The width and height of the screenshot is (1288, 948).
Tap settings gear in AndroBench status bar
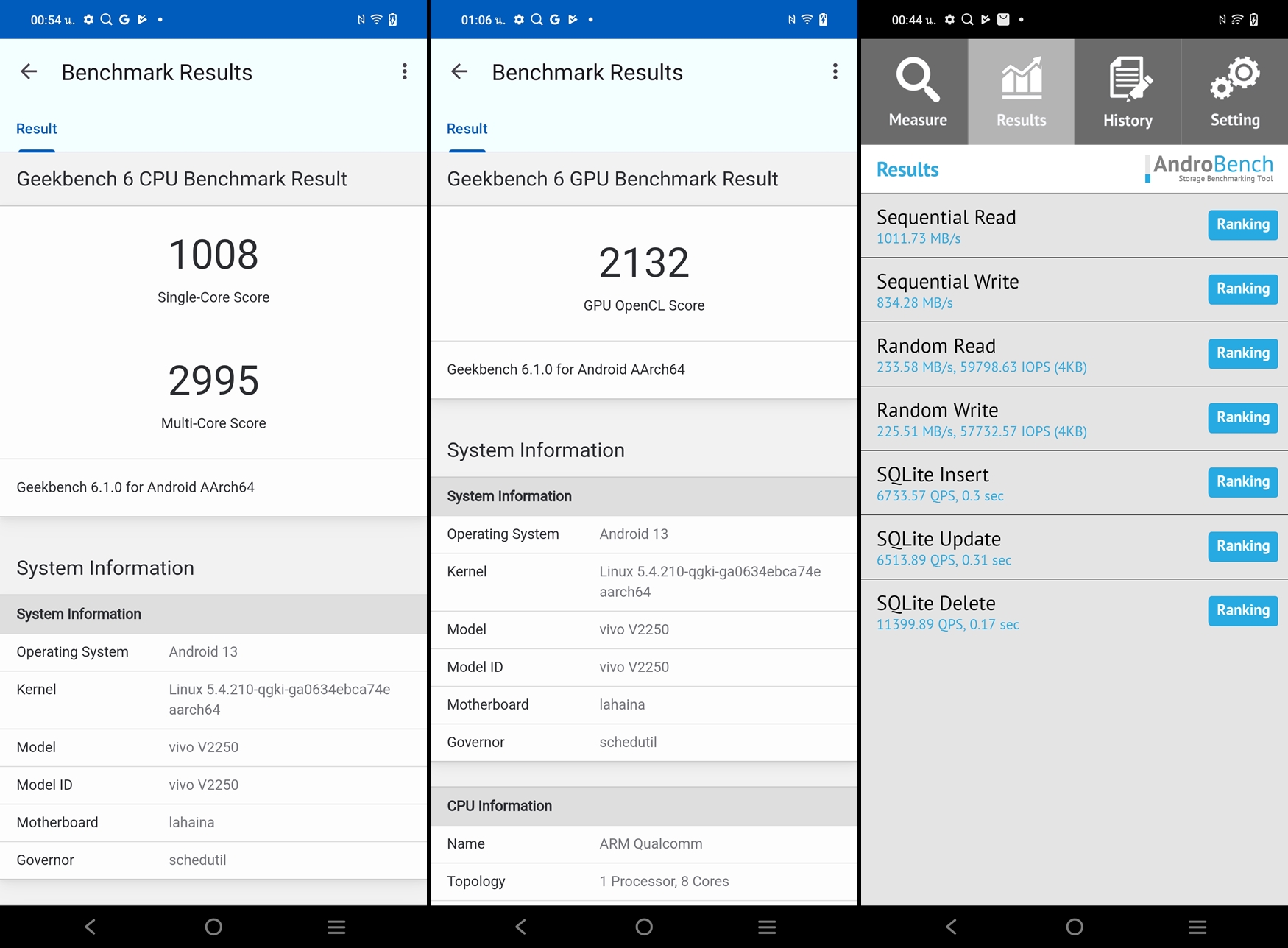pyautogui.click(x=949, y=20)
